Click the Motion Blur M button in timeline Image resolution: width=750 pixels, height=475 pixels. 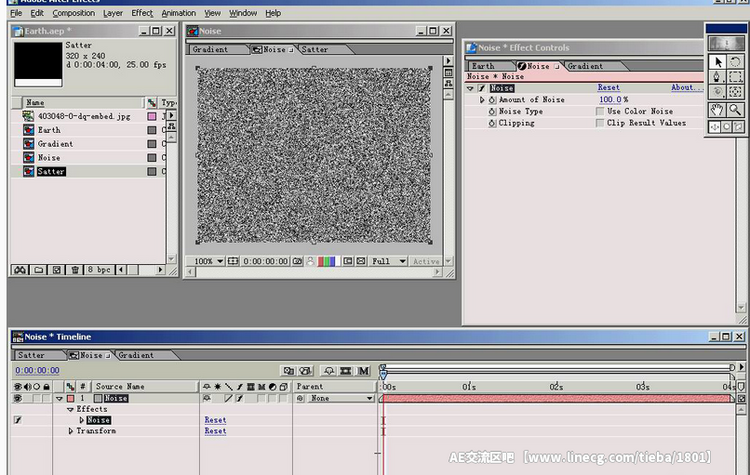pos(364,371)
